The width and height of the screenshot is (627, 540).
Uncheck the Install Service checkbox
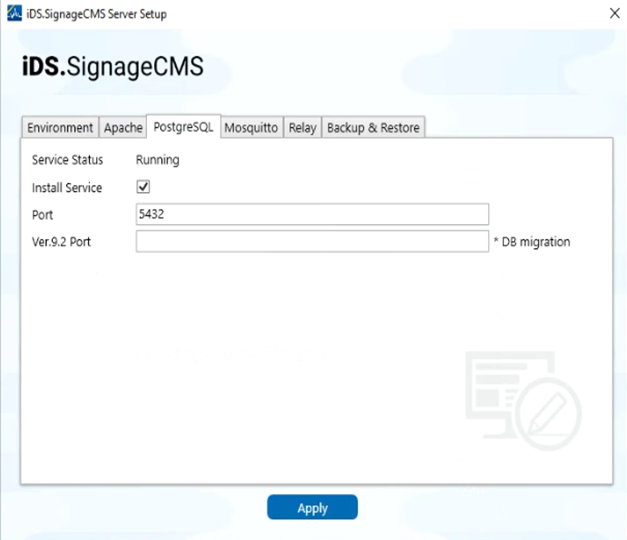[x=143, y=187]
